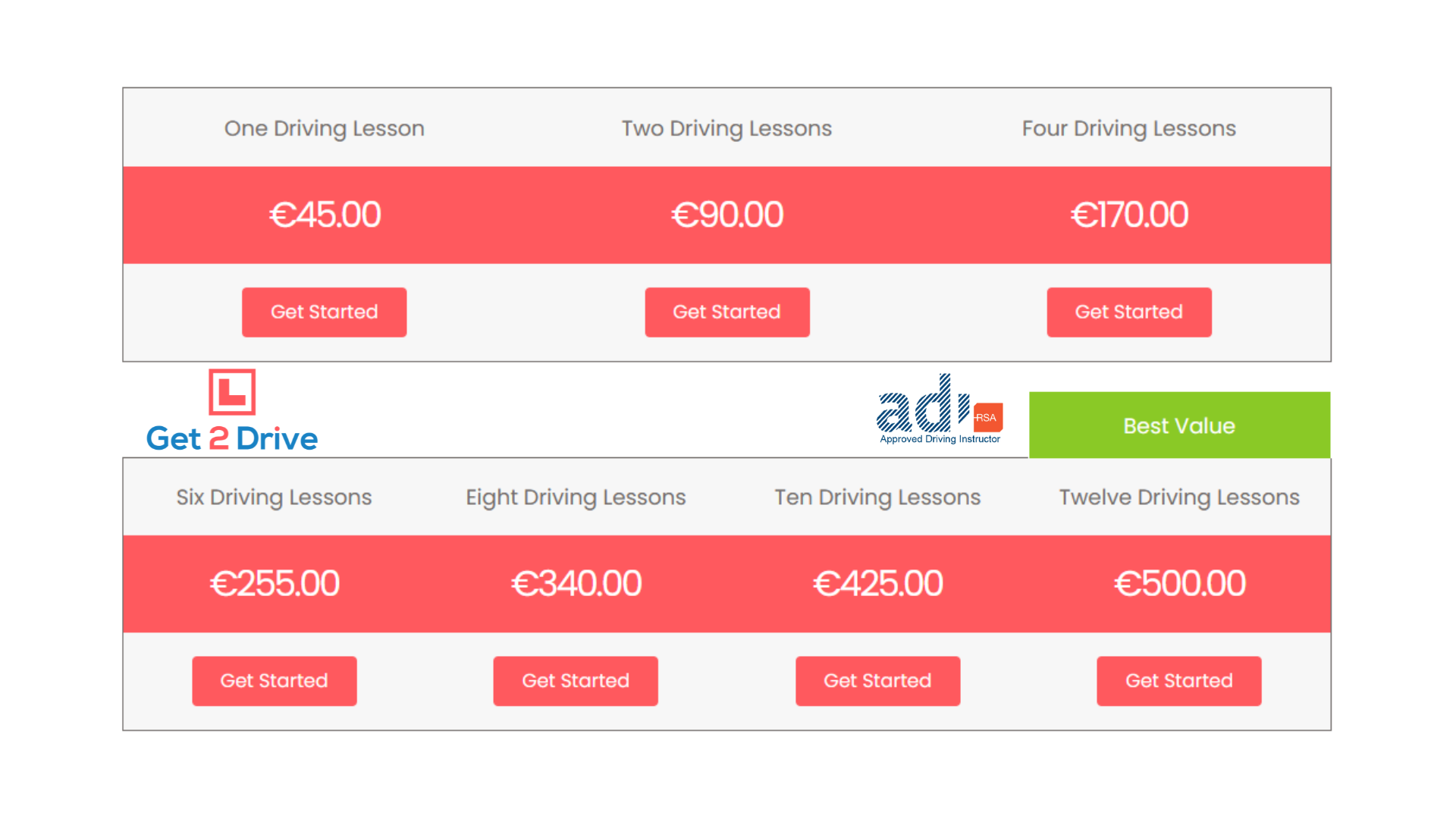This screenshot has height=819, width=1456.
Task: Click Get Started under Four Driving Lessons
Action: pyautogui.click(x=1128, y=312)
